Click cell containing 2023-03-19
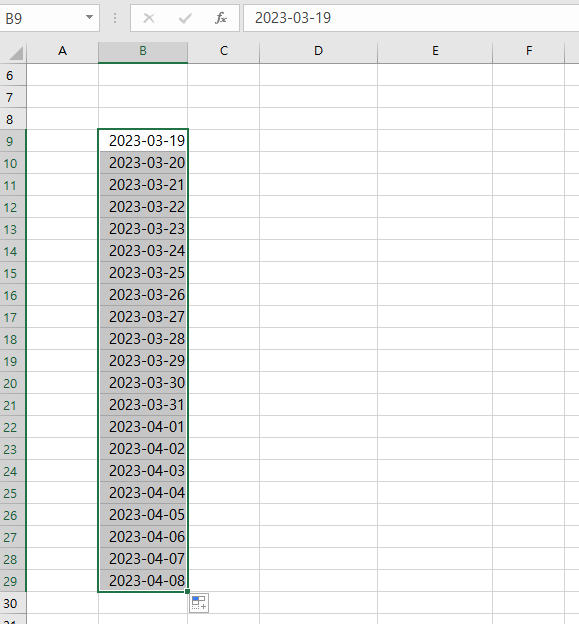 click(x=143, y=140)
